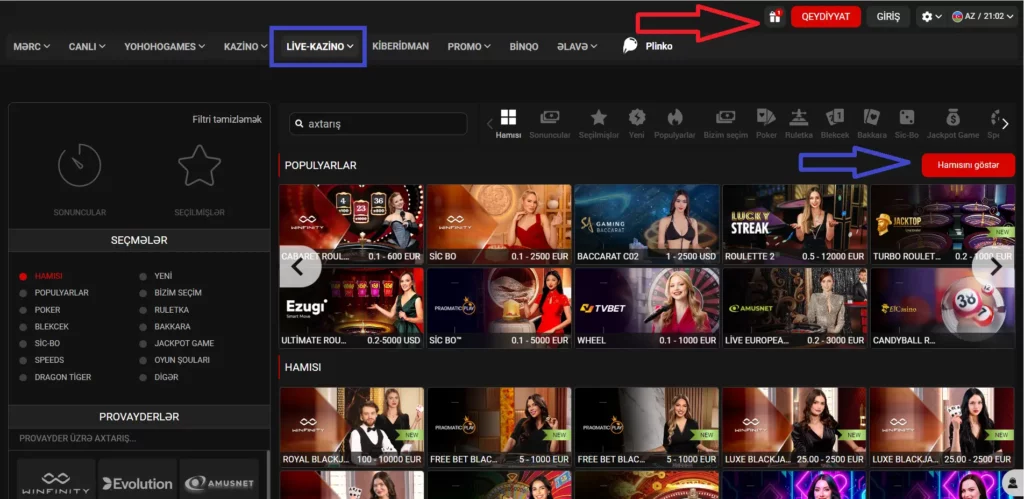Open the TVBET Wheel game thumbnail
Viewport: 1024px width, 499px height.
[x=647, y=308]
